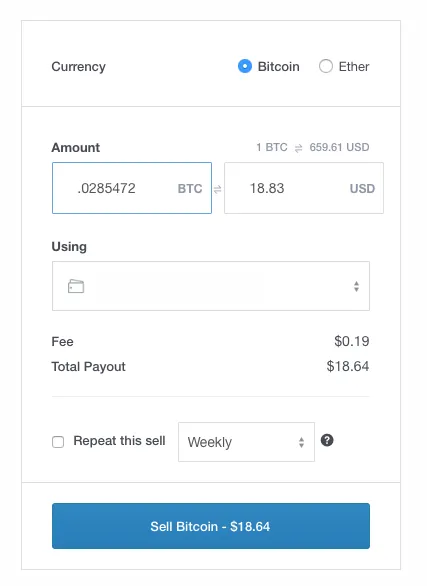
Task: Click the Repeat this sell label
Action: click(119, 441)
